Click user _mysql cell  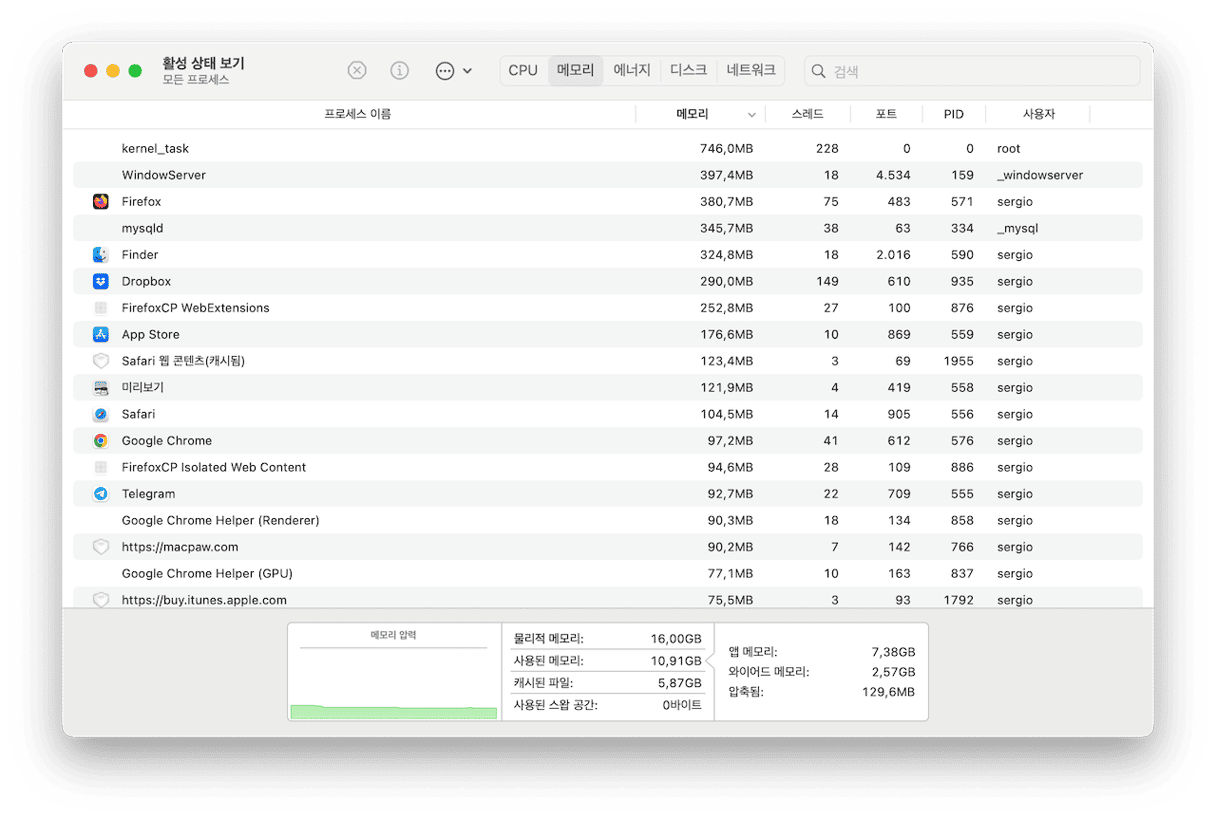1017,228
